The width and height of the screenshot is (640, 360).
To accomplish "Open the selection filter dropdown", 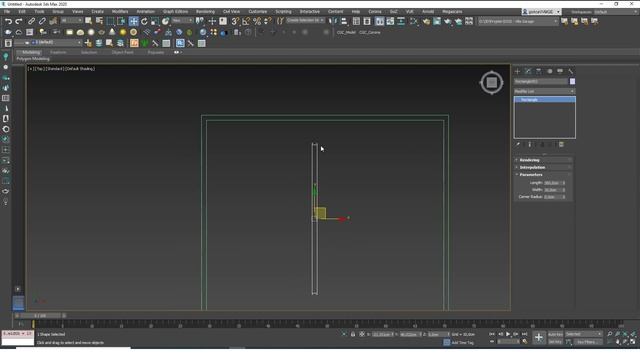I will tap(71, 20).
